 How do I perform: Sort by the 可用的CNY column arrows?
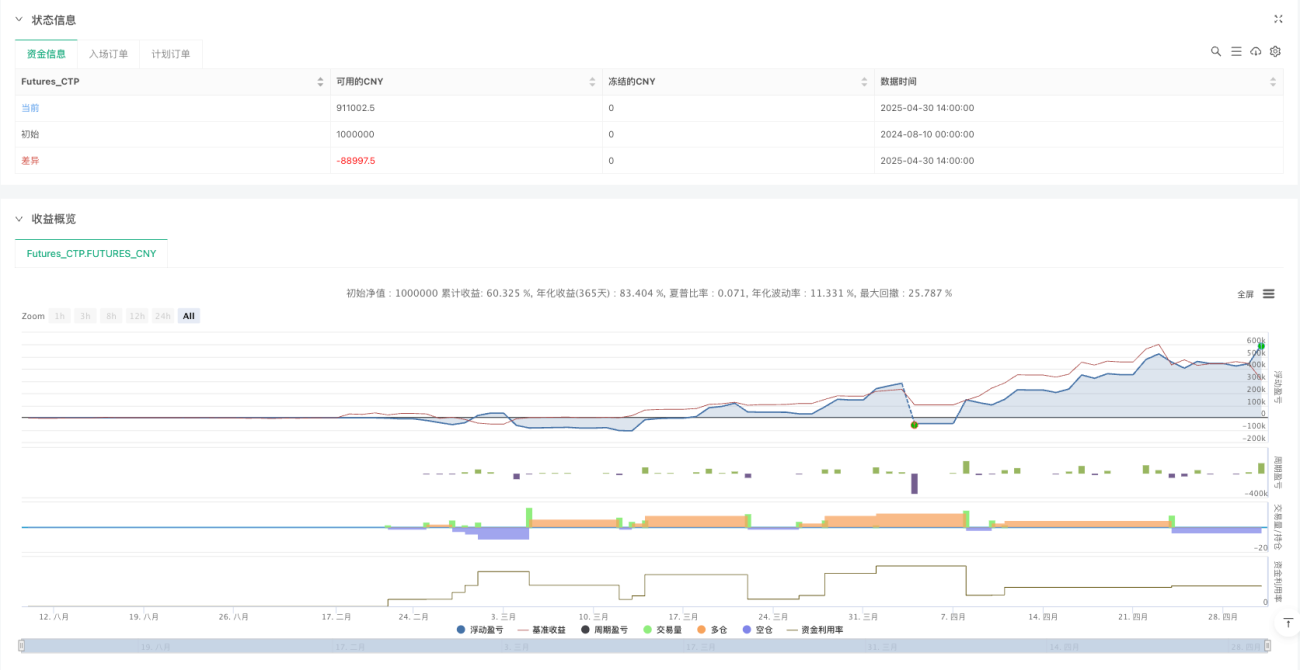pyautogui.click(x=592, y=82)
